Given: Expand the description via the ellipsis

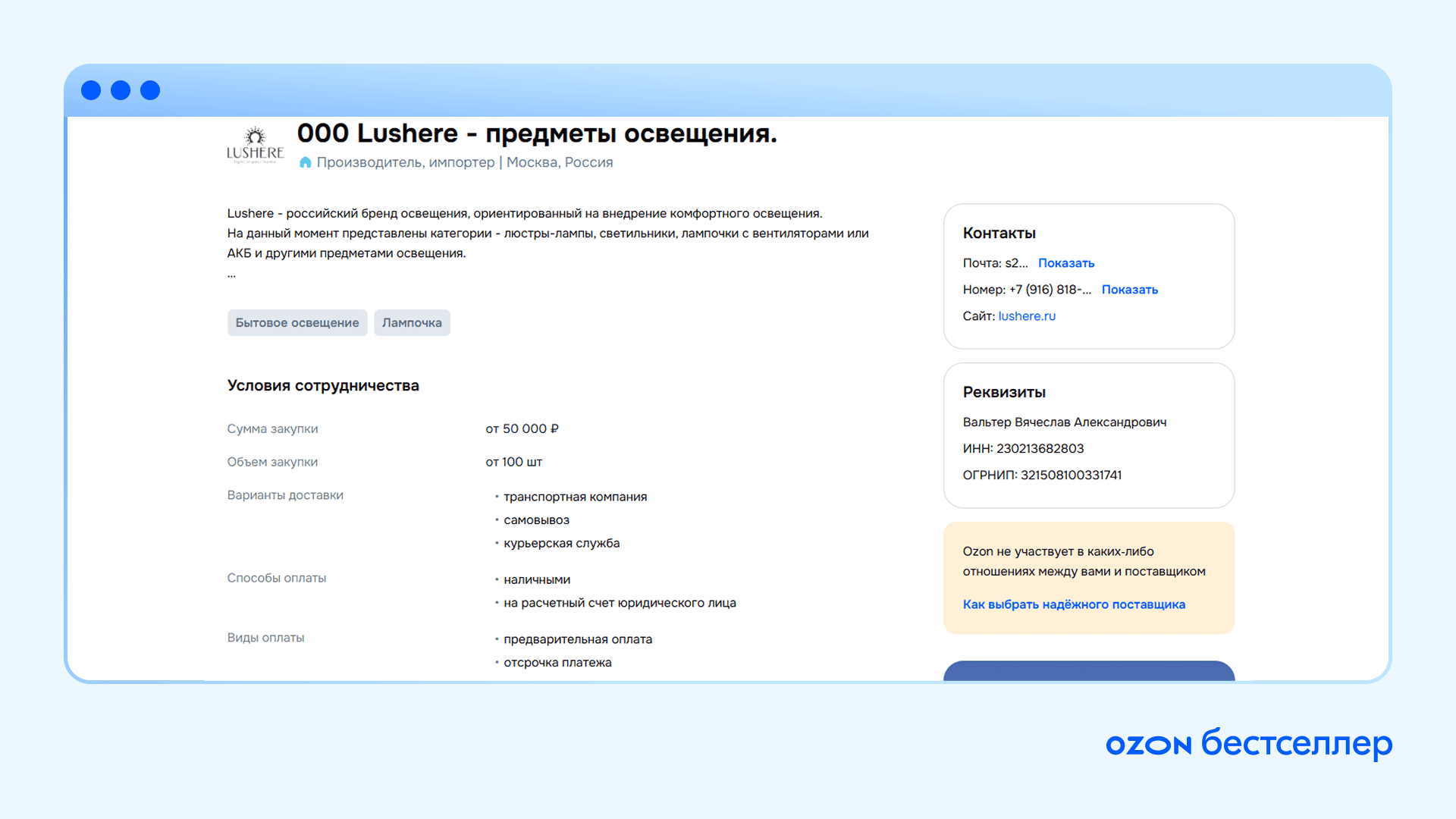Looking at the screenshot, I should point(231,275).
